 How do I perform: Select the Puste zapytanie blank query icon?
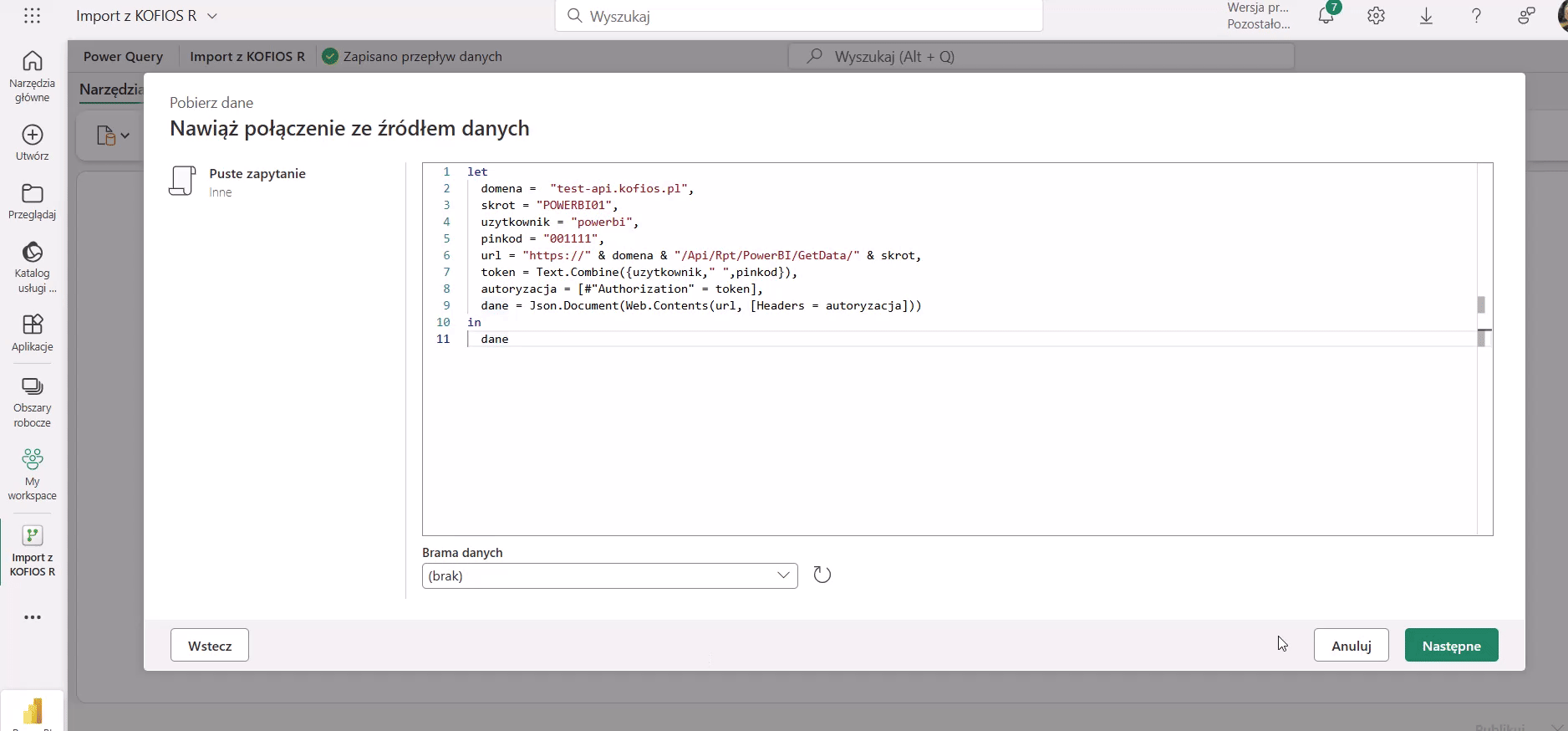click(182, 181)
